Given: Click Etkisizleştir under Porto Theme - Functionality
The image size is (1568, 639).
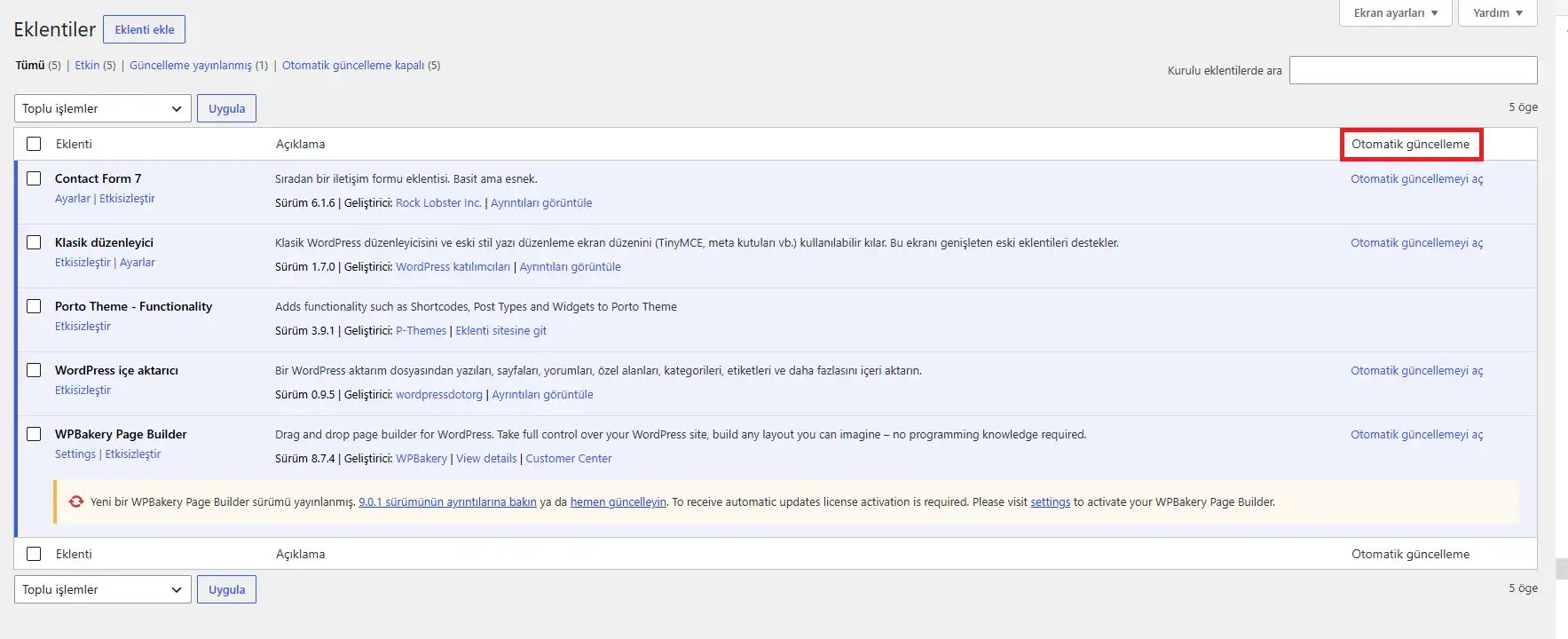Looking at the screenshot, I should [x=83, y=326].
